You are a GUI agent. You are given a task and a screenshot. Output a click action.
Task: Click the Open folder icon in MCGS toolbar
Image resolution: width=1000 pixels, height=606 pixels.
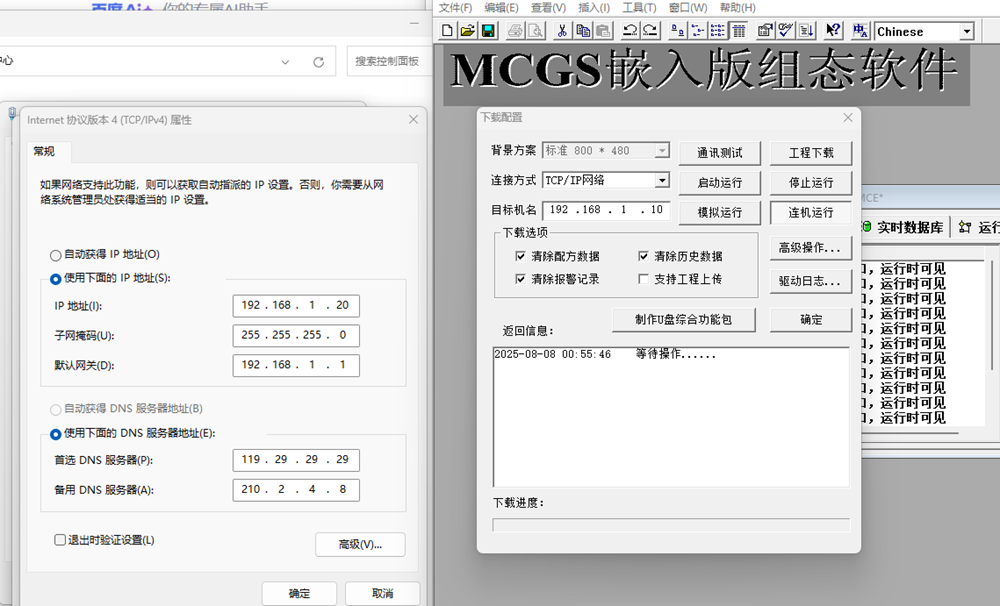[x=467, y=31]
